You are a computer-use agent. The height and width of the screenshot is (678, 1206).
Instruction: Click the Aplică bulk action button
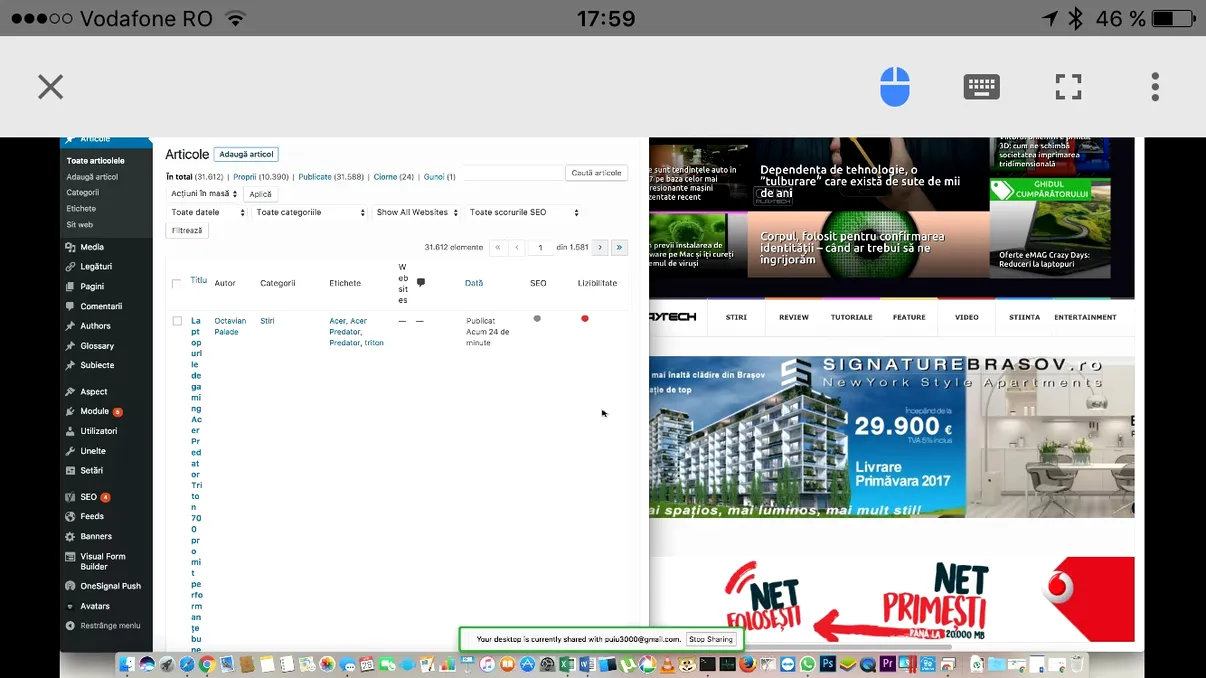click(x=260, y=194)
